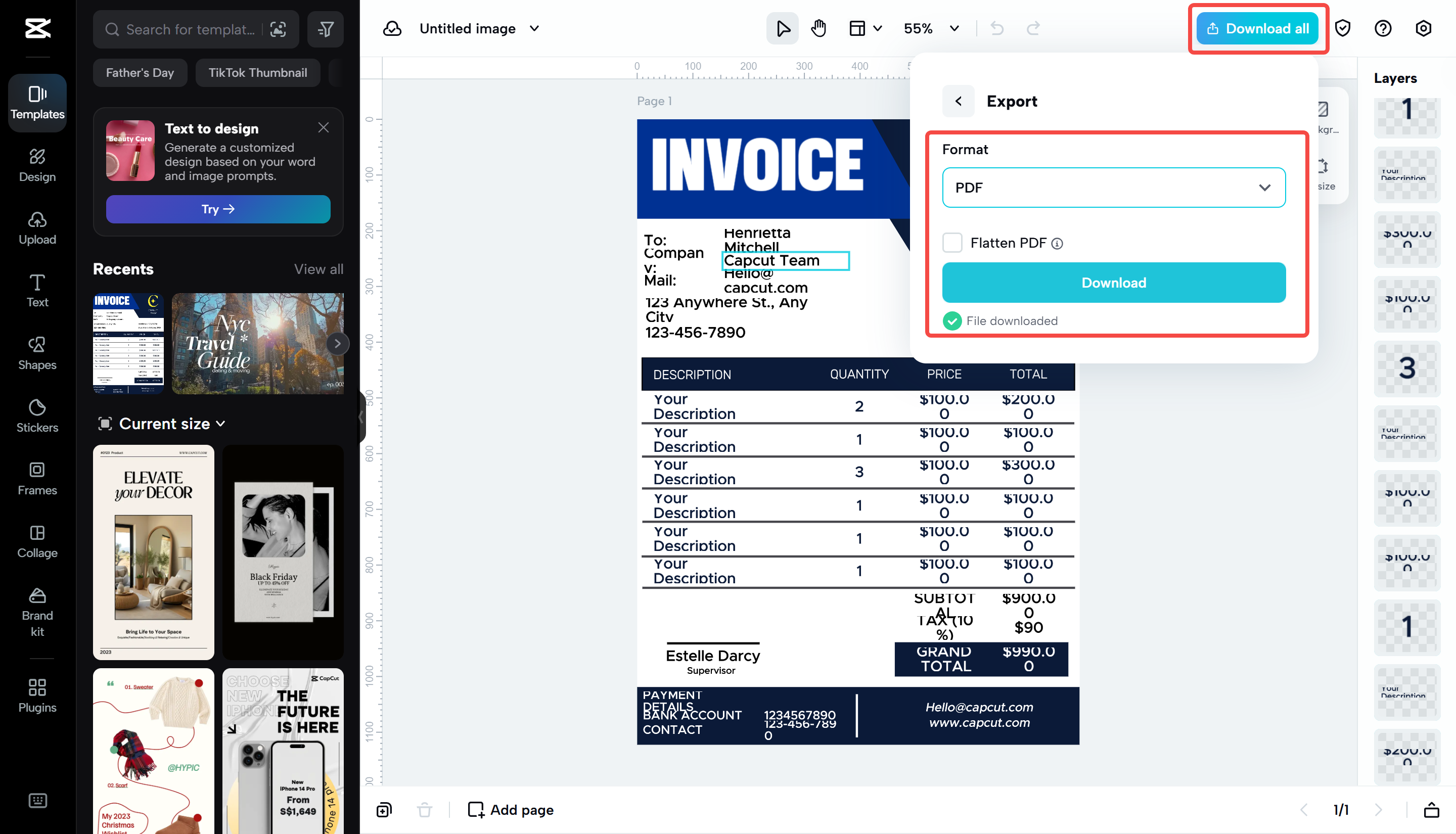Select the cursor selection tool
The width and height of the screenshot is (1456, 834).
tap(783, 28)
